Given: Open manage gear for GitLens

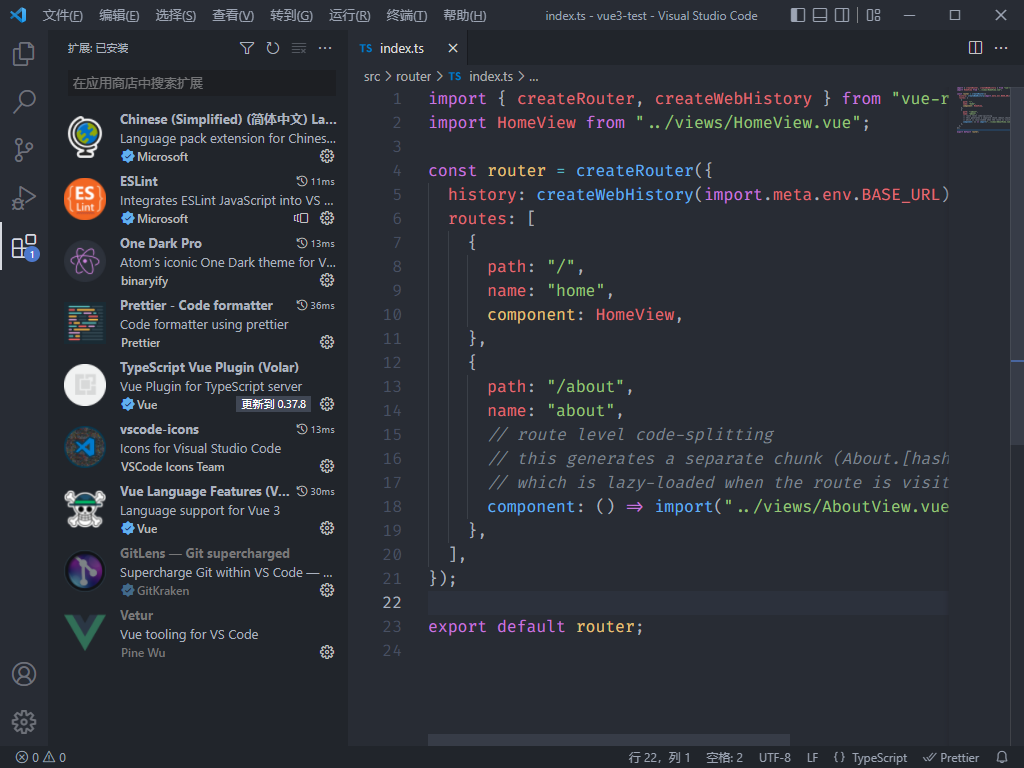Looking at the screenshot, I should pyautogui.click(x=327, y=590).
